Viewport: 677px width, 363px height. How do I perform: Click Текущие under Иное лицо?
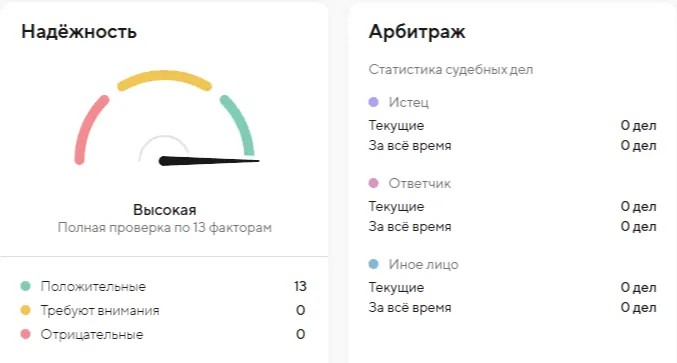coord(396,287)
